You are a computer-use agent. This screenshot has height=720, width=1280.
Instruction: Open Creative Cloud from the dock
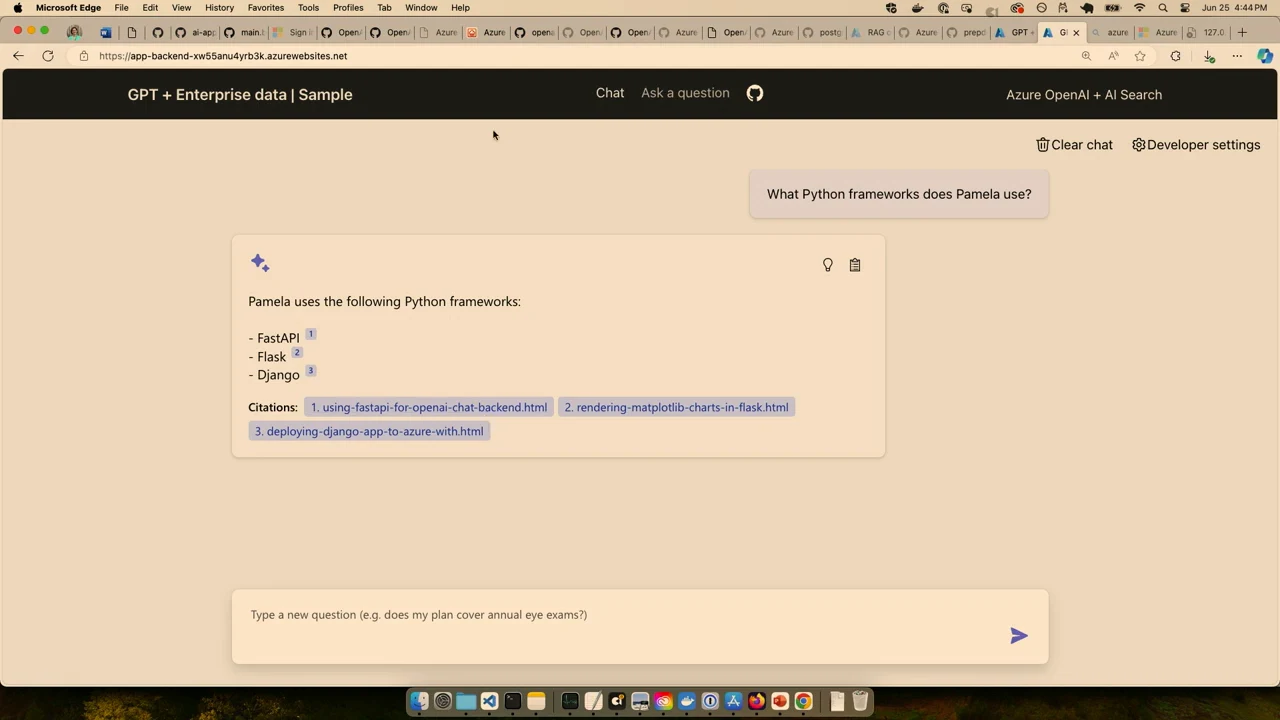(663, 701)
